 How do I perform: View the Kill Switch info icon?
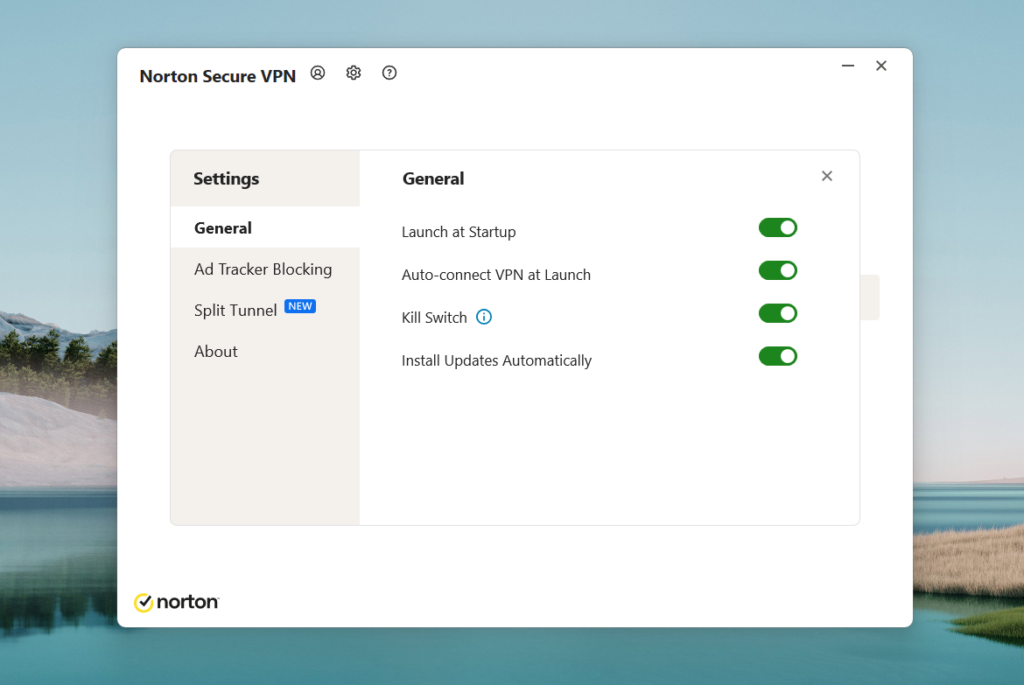(483, 317)
